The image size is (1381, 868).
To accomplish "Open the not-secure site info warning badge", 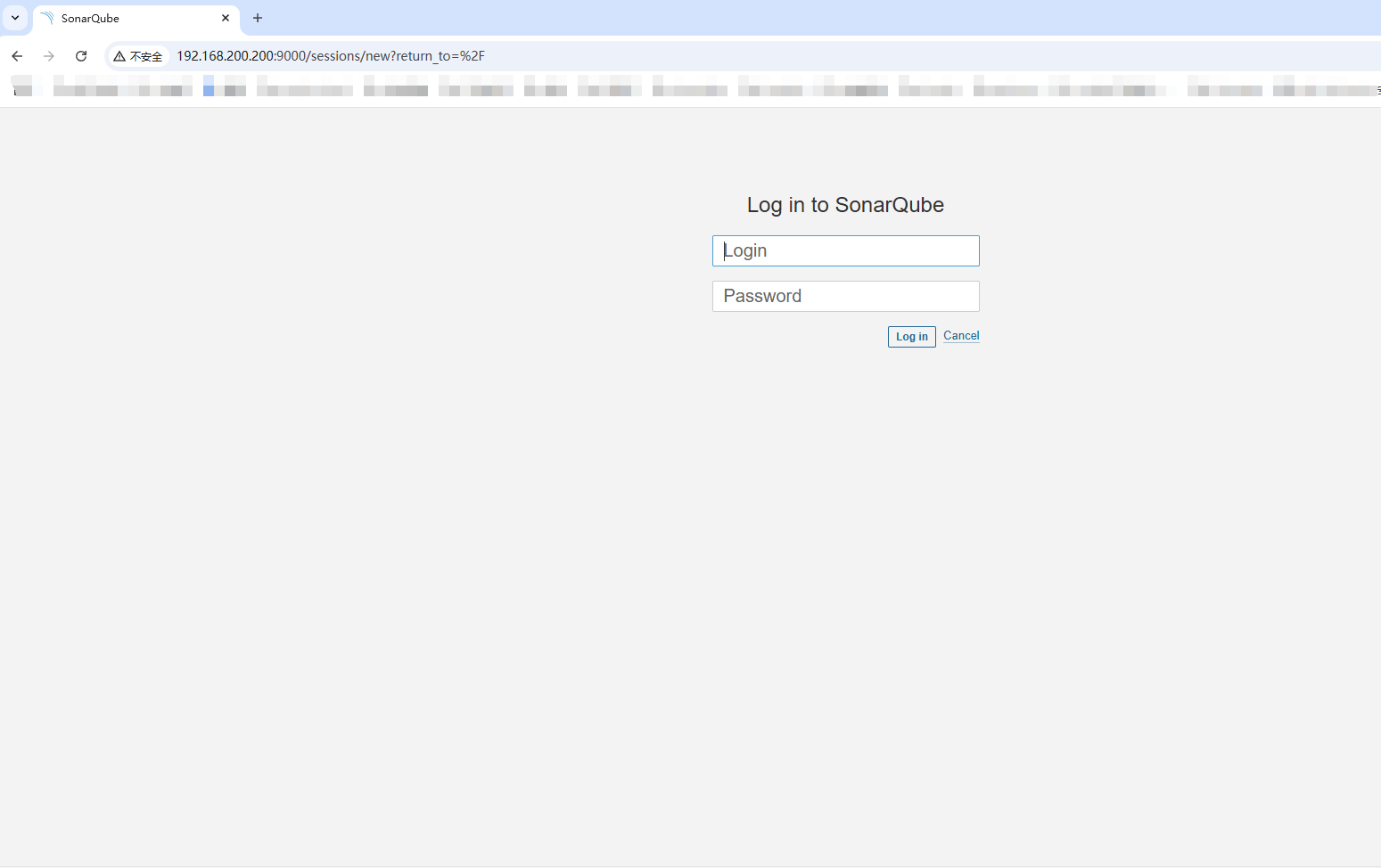I will 138,56.
